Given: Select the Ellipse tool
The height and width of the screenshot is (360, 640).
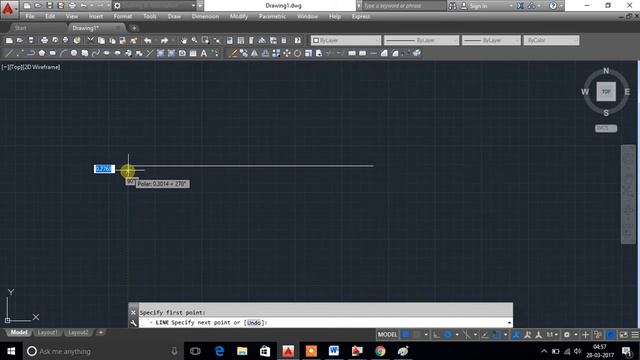Looking at the screenshot, I should [107, 53].
